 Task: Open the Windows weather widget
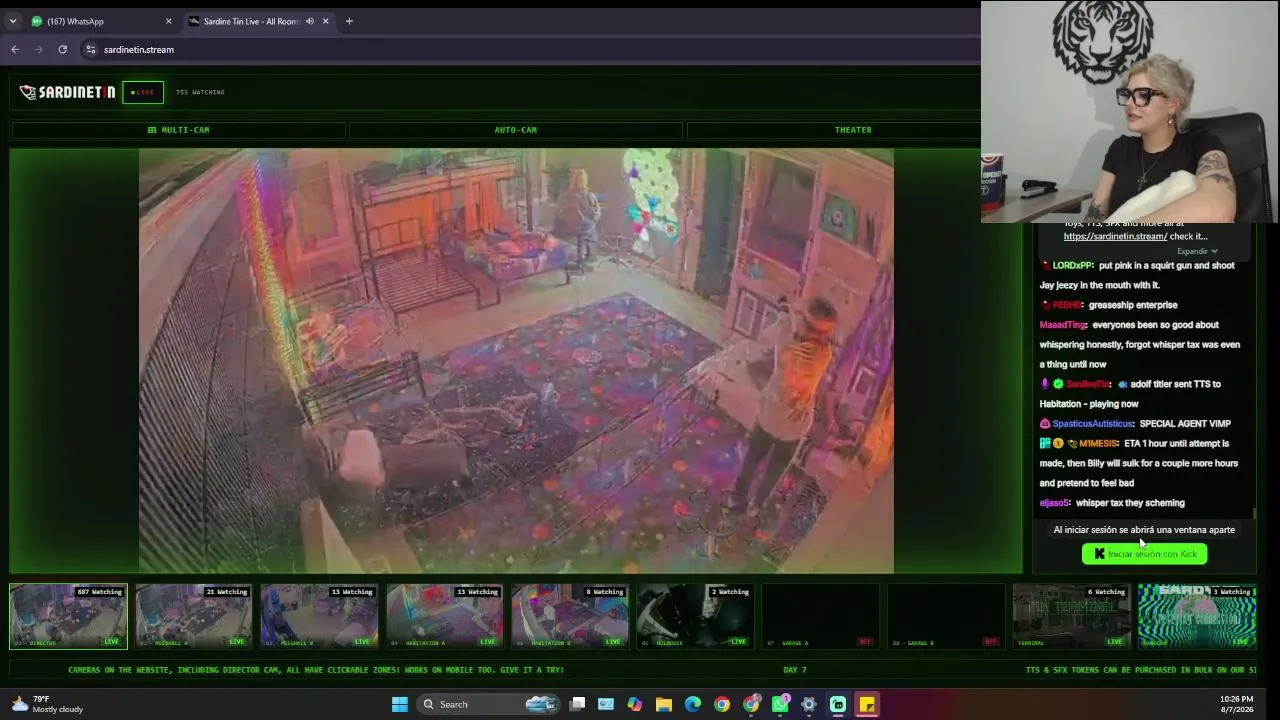(45, 704)
